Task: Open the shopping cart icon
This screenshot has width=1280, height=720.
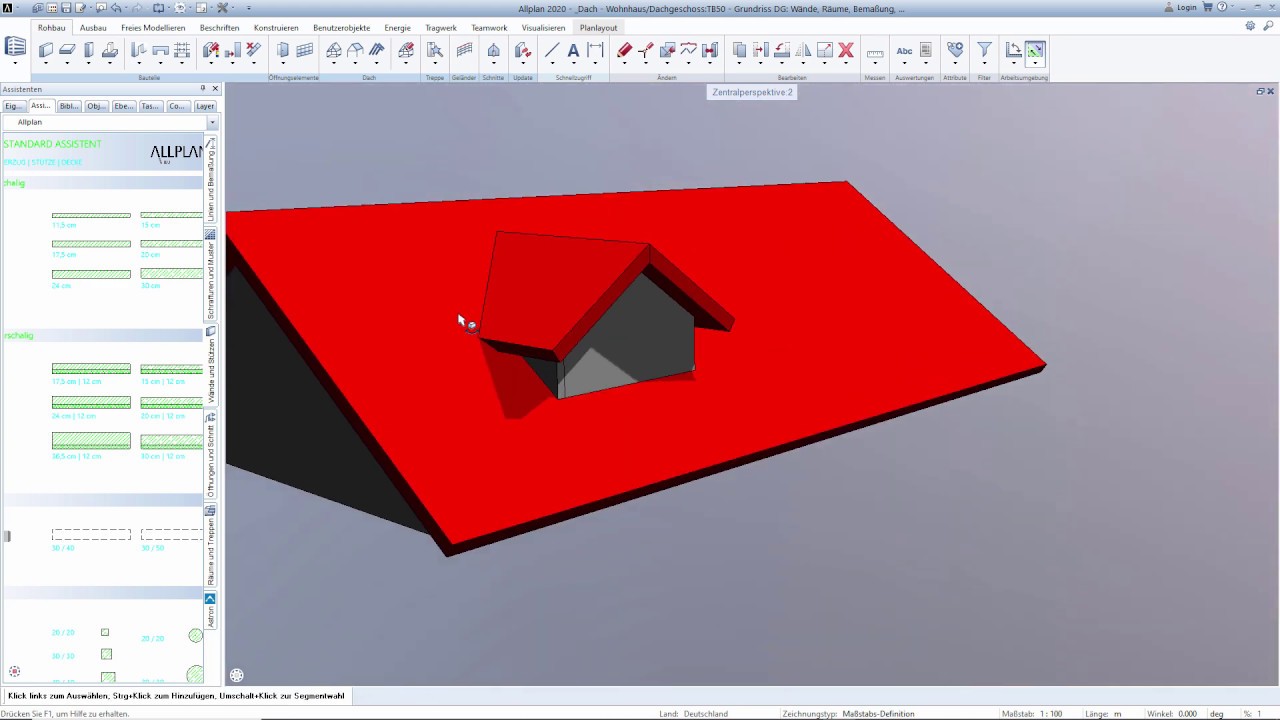Action: 1207,7
